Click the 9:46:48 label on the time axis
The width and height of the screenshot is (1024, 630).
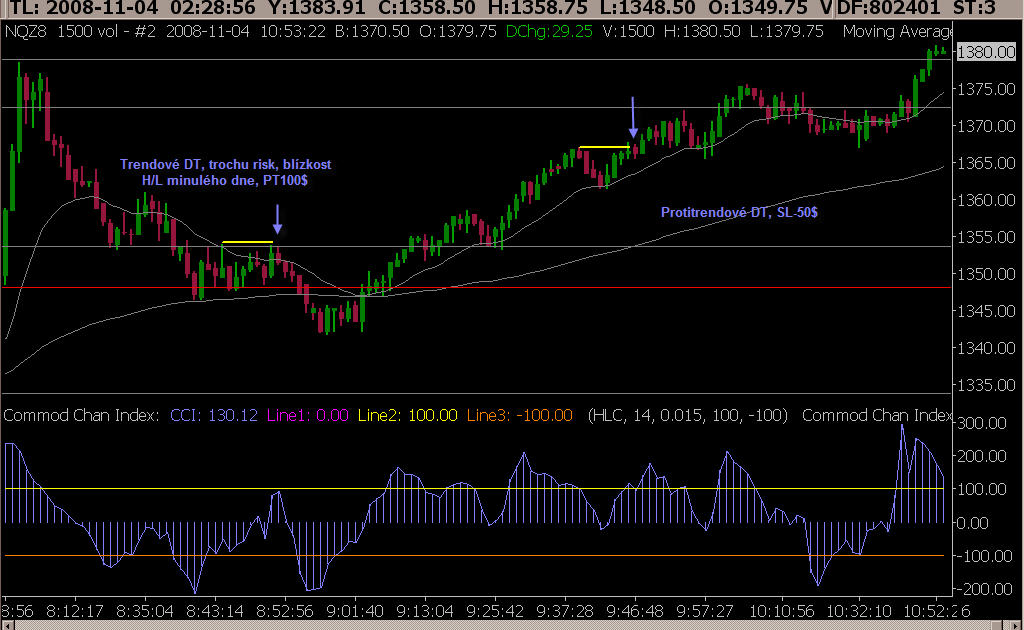click(635, 612)
